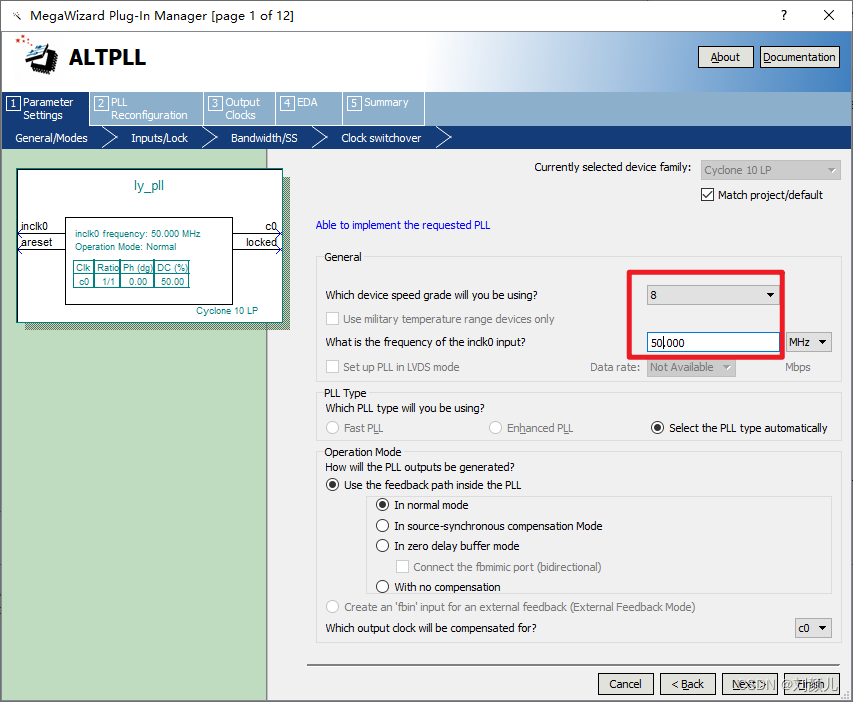This screenshot has height=702, width=853.
Task: Click the 'Able to implement the requested PLL' message
Action: click(x=403, y=225)
